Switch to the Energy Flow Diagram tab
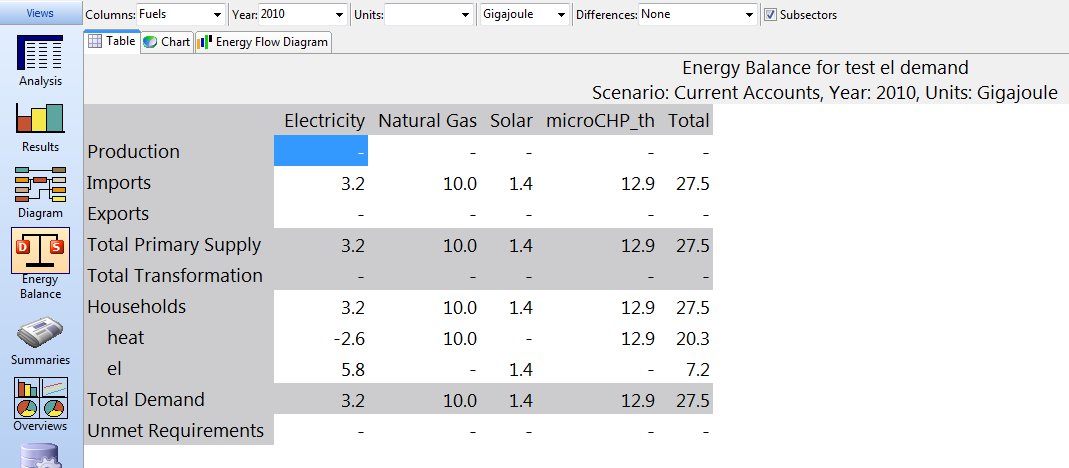The image size is (1069, 468). pos(263,42)
